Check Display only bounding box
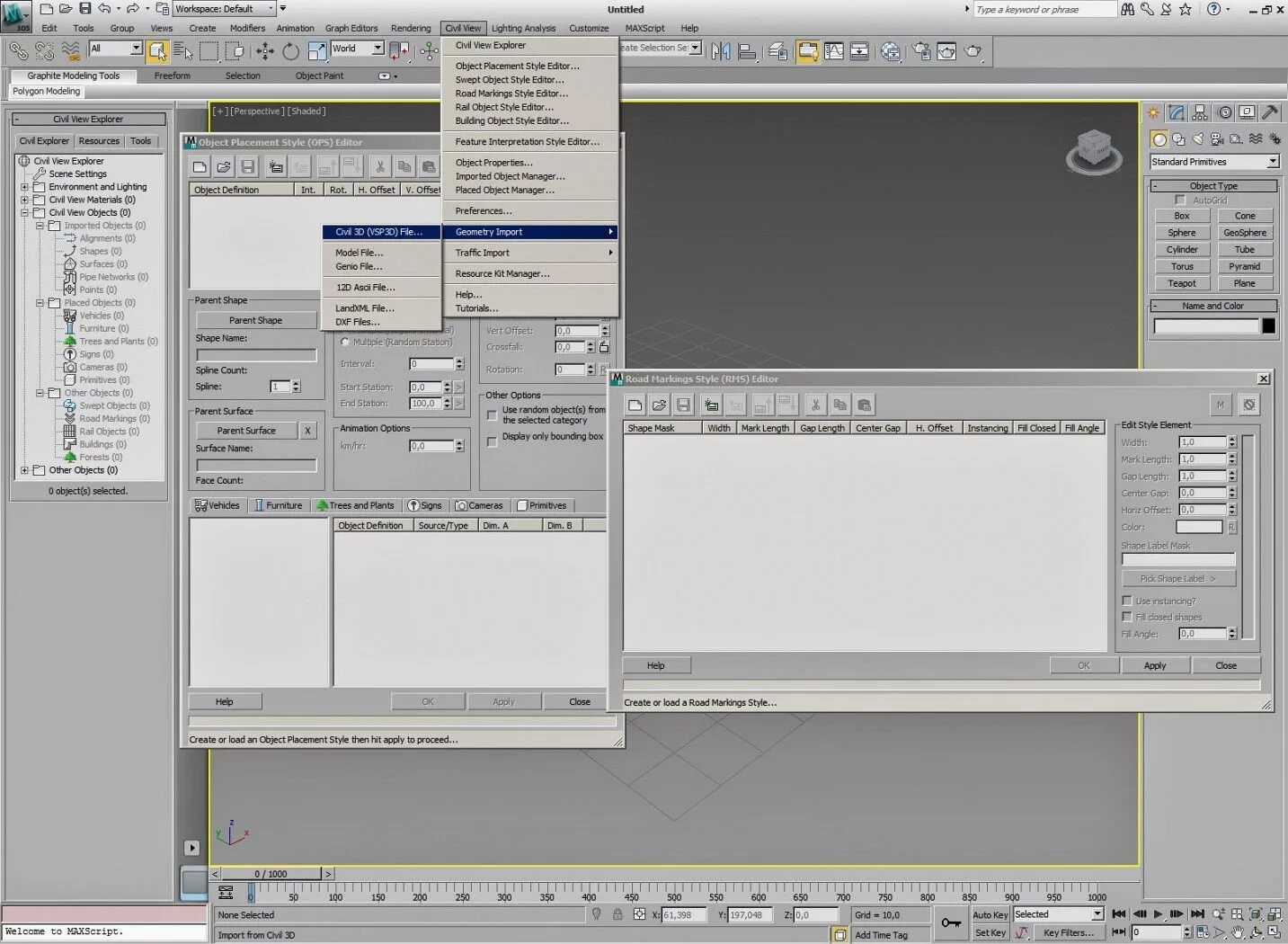 [492, 441]
